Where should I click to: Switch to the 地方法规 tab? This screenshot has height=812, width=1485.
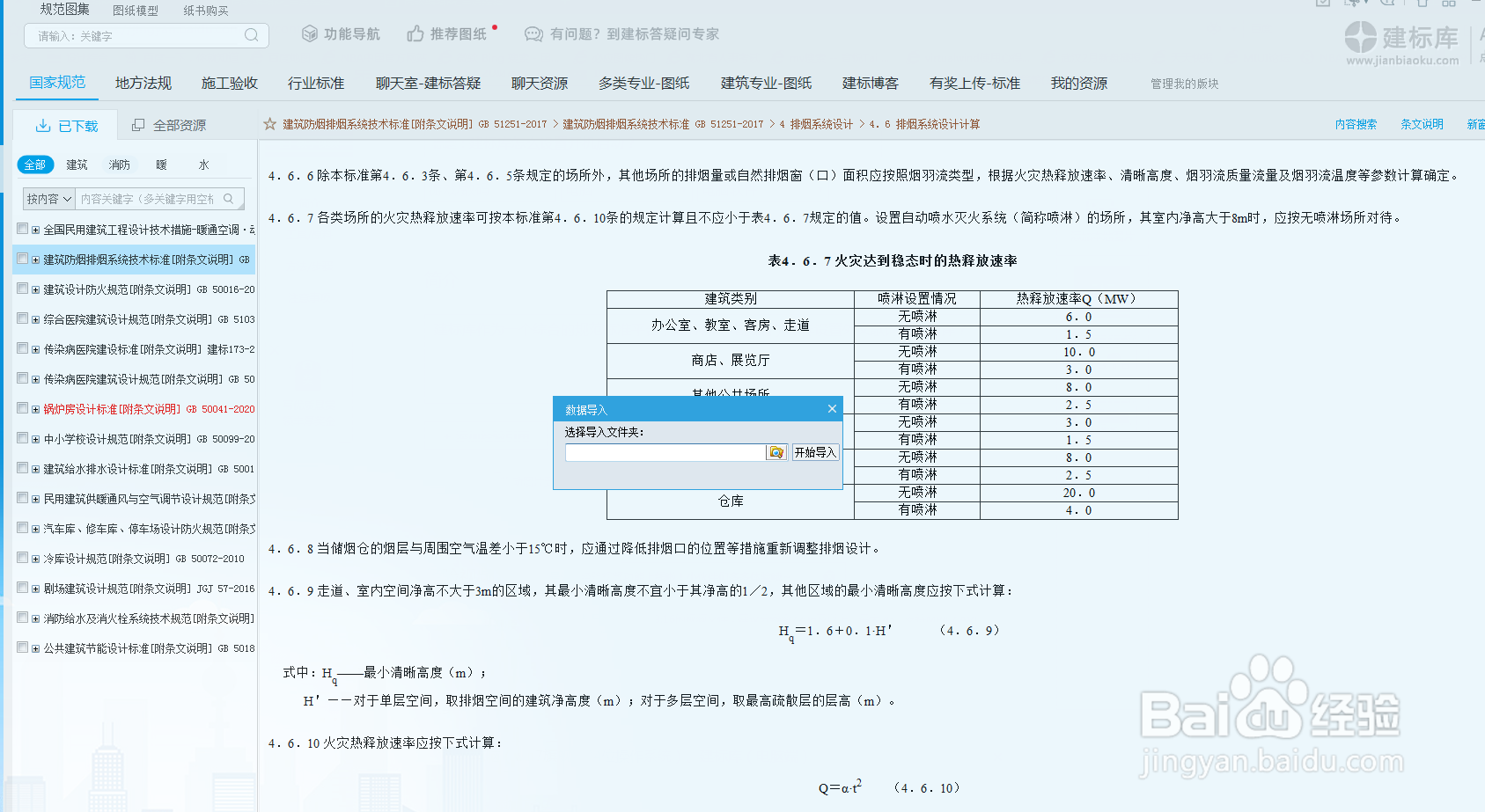point(143,82)
